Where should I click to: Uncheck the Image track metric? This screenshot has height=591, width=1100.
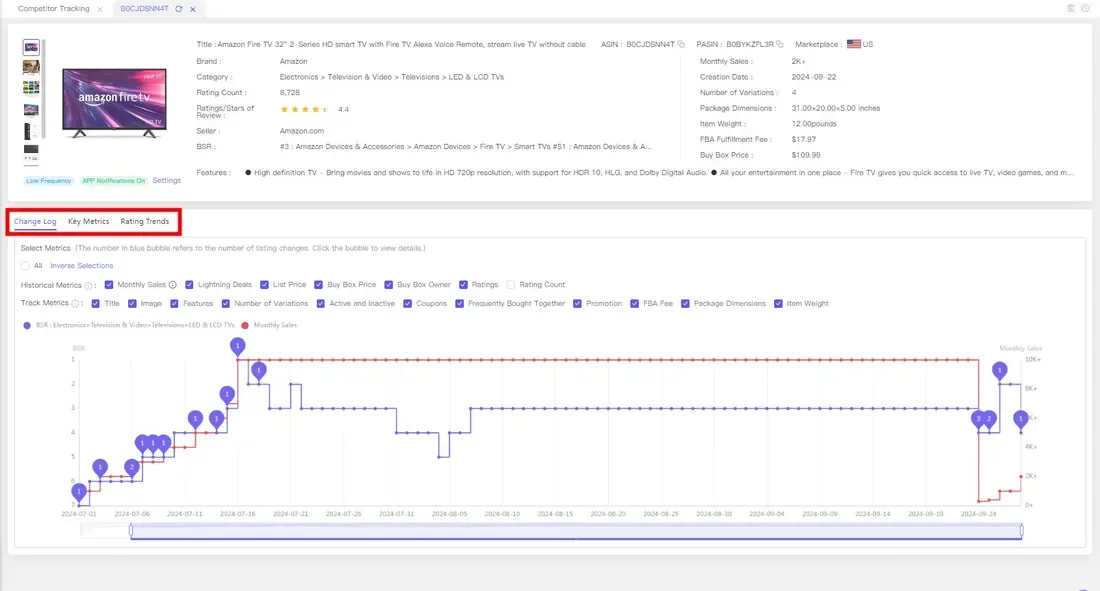pos(132,304)
